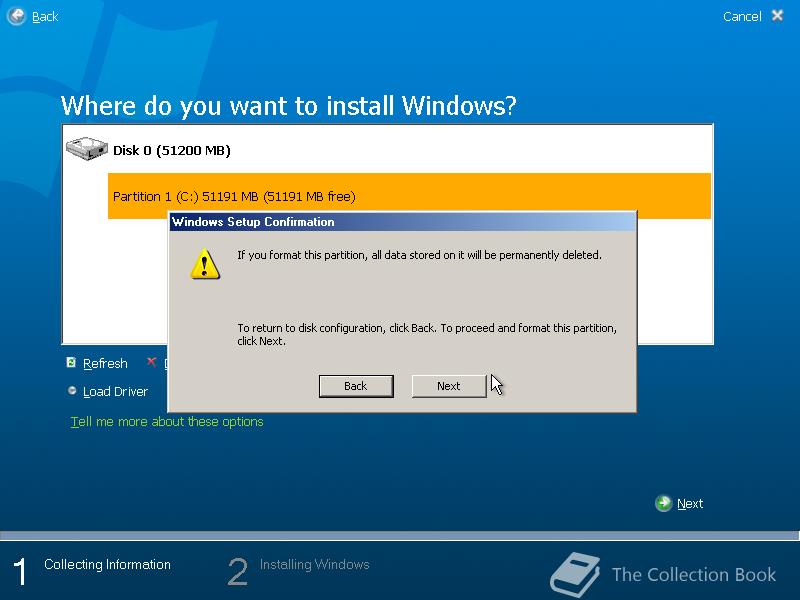Open Tell me more about these options
The width and height of the screenshot is (800, 600).
pyautogui.click(x=167, y=422)
